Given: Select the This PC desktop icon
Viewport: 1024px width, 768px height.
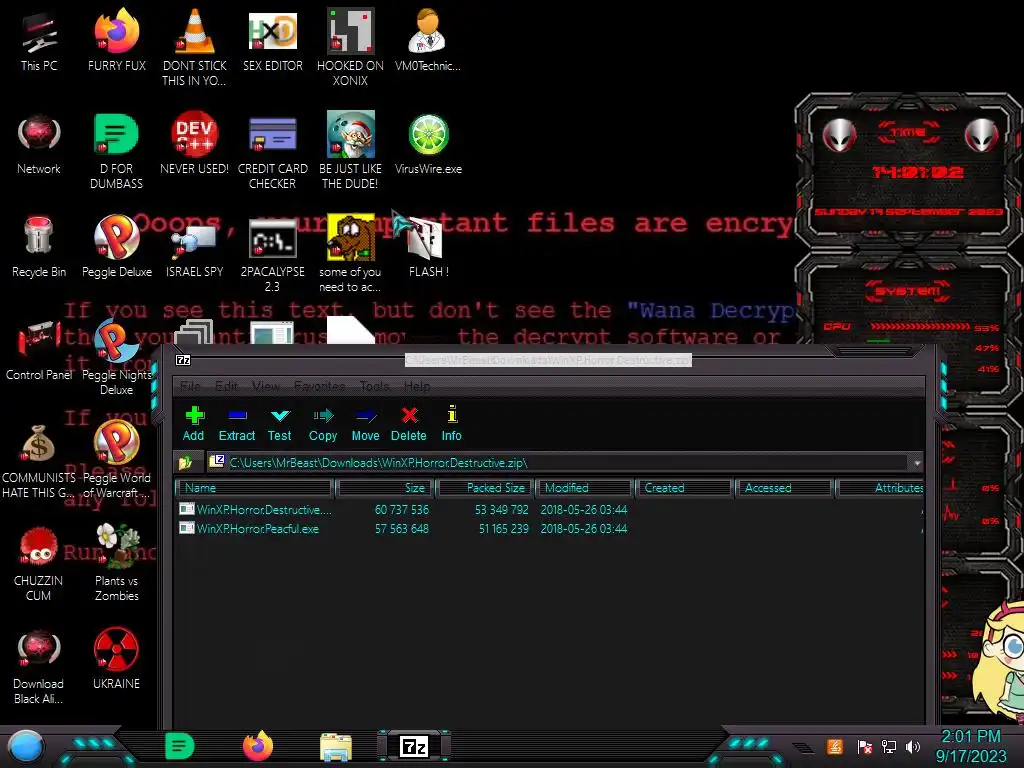Looking at the screenshot, I should point(39,40).
